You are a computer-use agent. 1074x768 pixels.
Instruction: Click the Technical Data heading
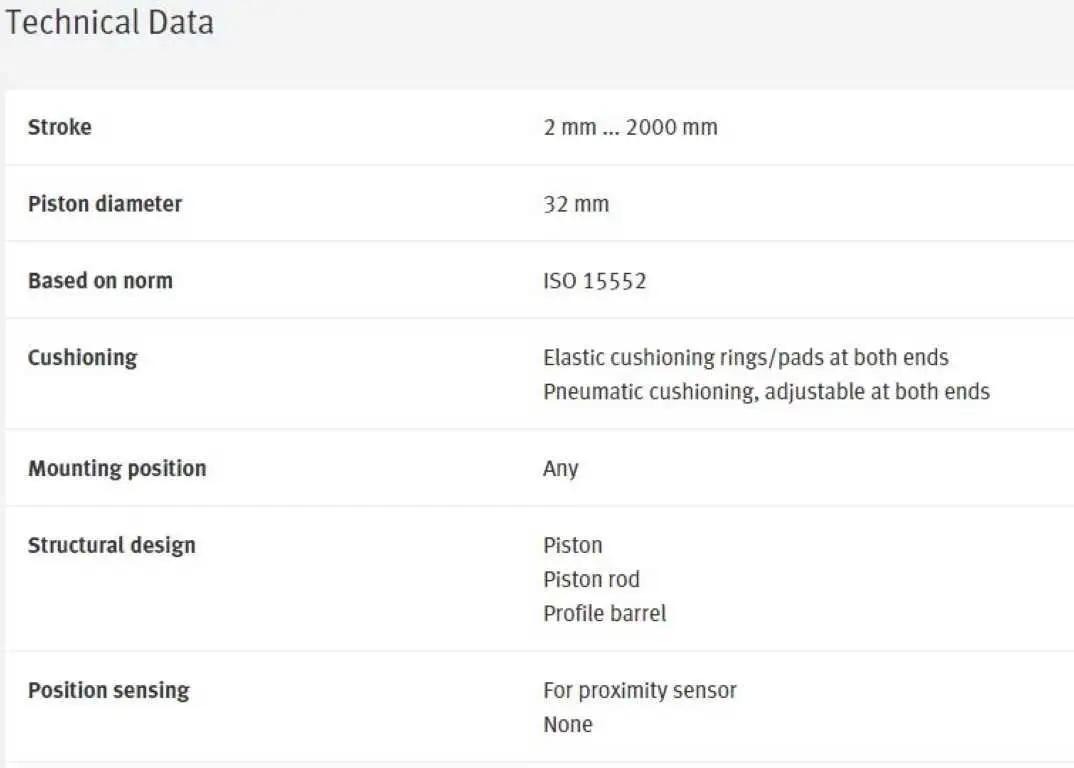click(110, 22)
